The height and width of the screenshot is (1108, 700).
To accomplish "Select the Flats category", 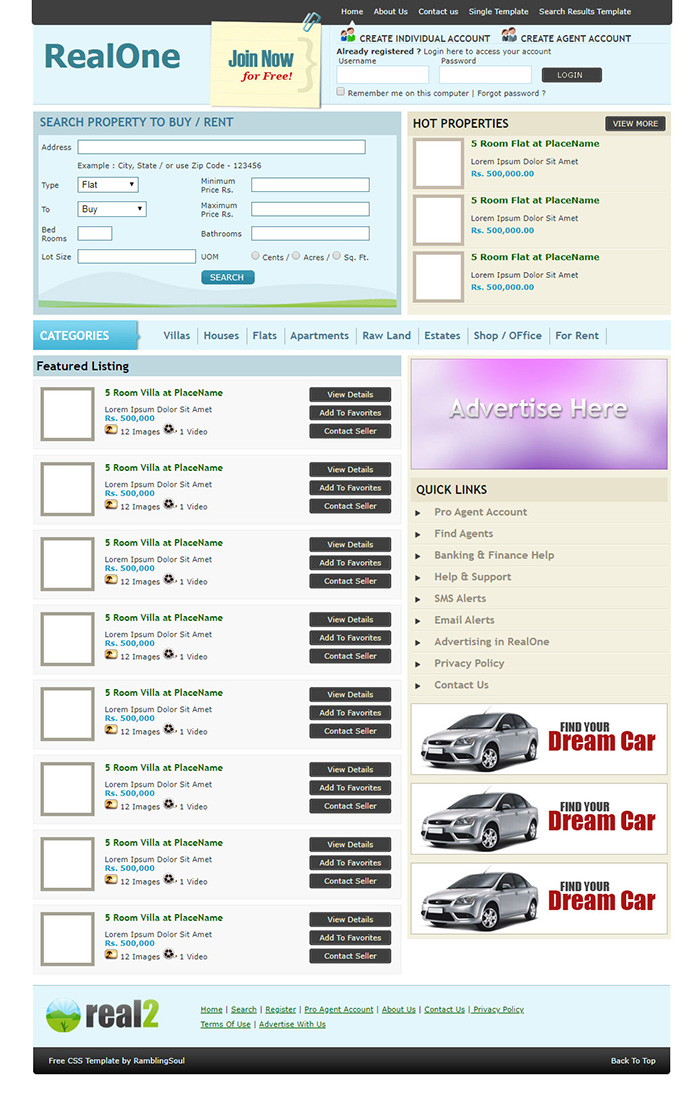I will pos(265,336).
